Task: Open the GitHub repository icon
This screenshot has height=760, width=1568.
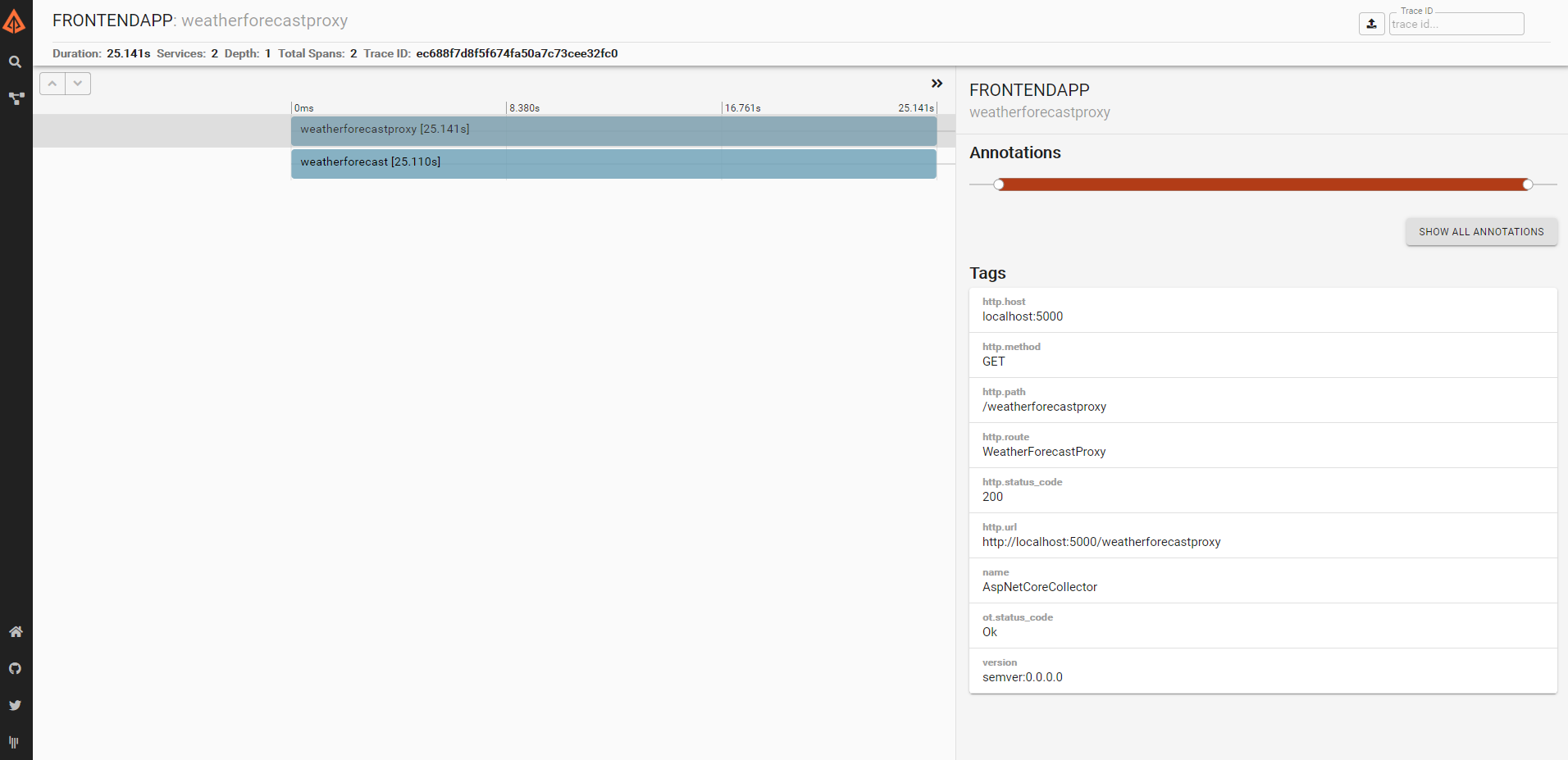Action: click(x=16, y=668)
